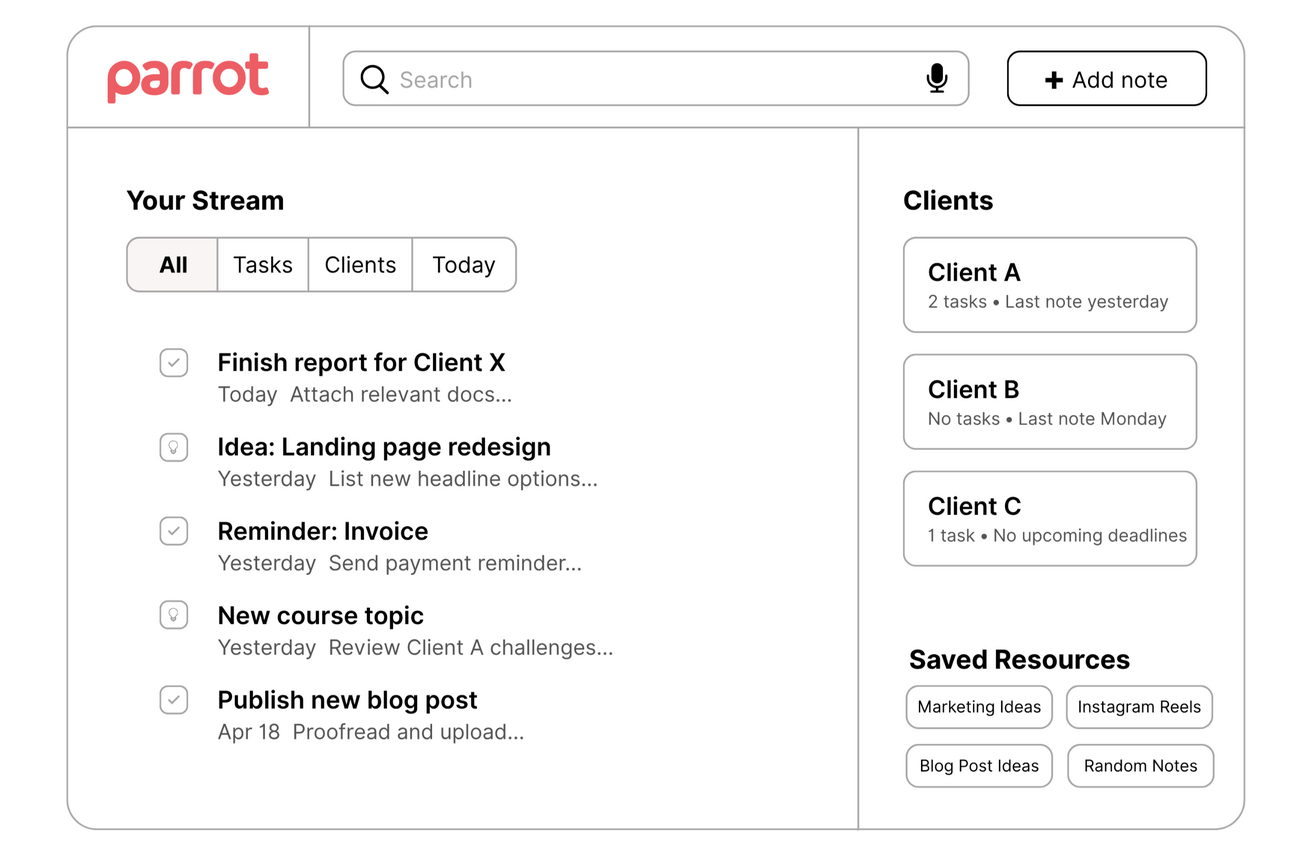
Task: Select the All stream tab
Action: (x=173, y=265)
